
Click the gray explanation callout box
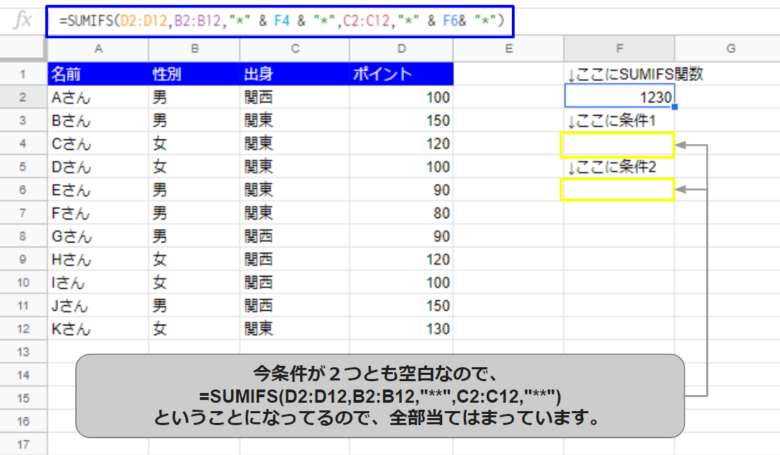coord(380,396)
